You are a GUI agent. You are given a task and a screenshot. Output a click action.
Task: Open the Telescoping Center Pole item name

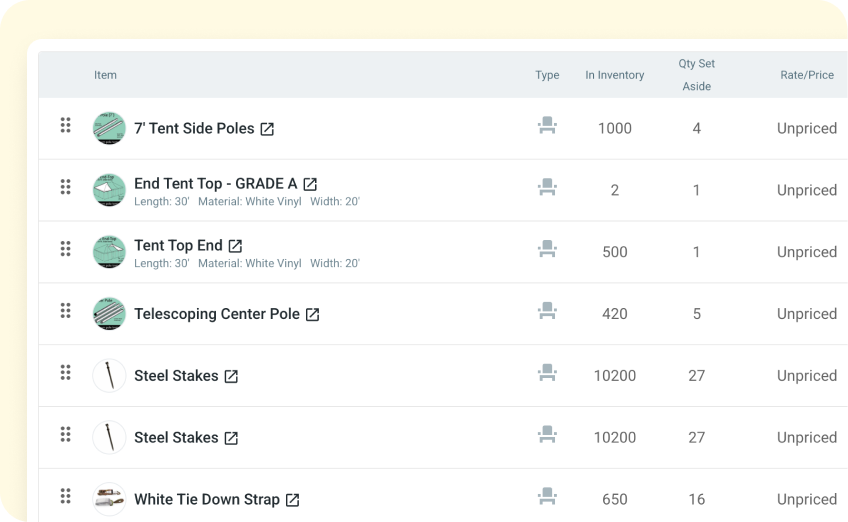pyautogui.click(x=217, y=314)
